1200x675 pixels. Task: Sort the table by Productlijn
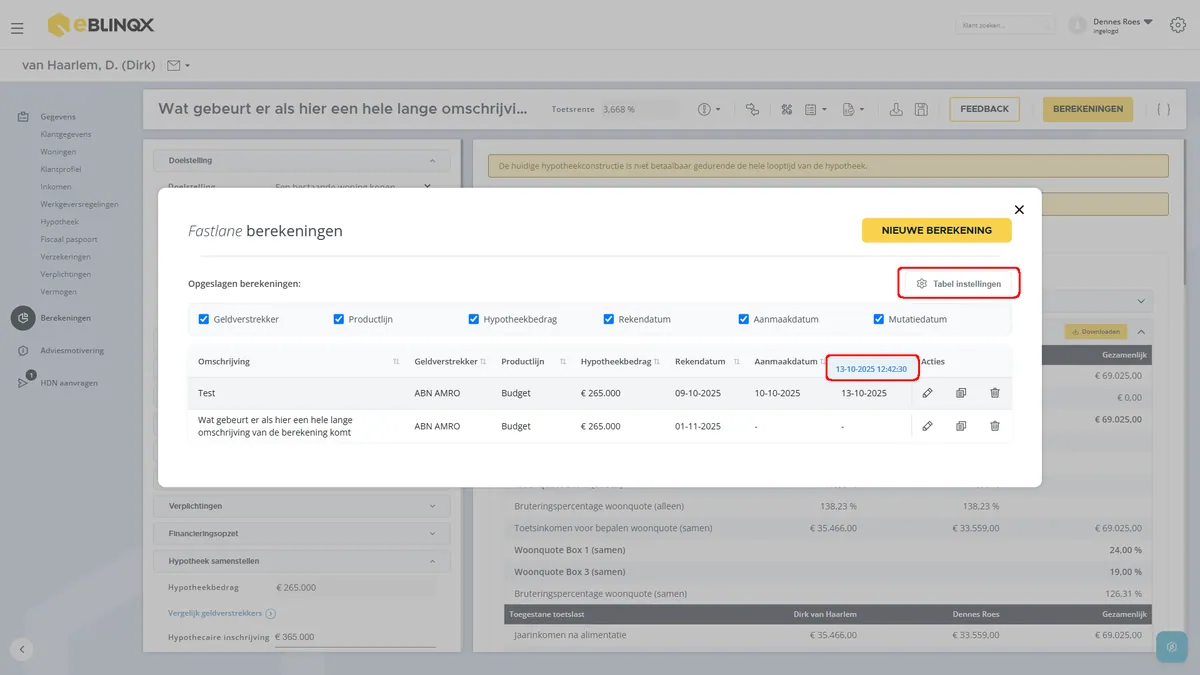point(565,361)
